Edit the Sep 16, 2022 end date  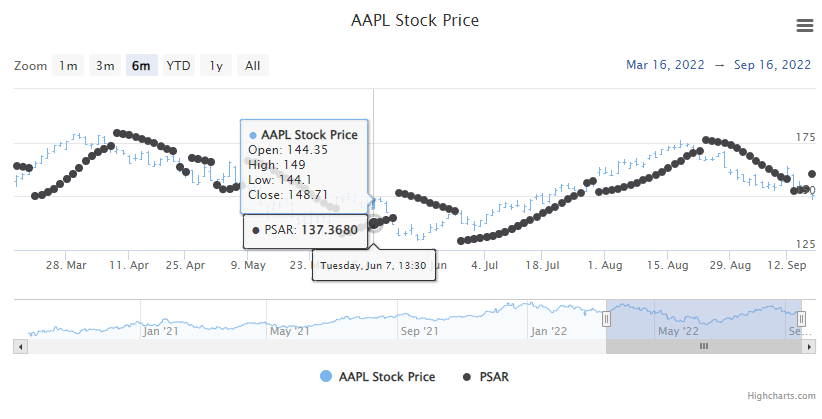point(772,65)
